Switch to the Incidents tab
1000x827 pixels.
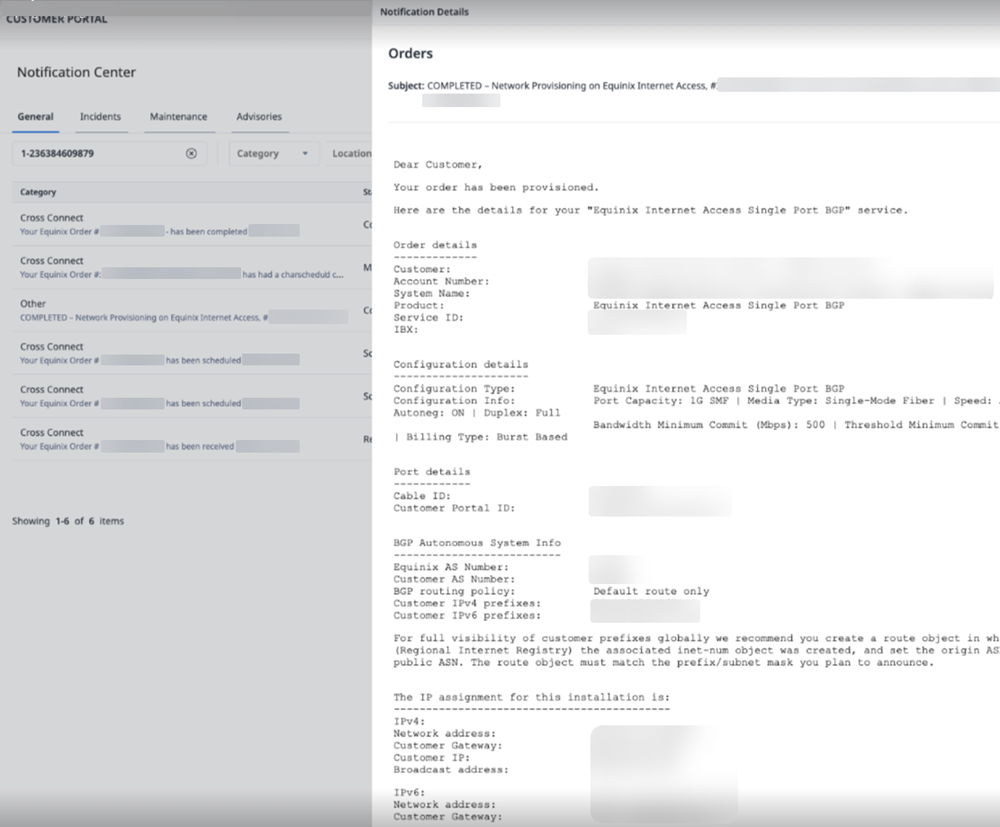click(x=100, y=117)
